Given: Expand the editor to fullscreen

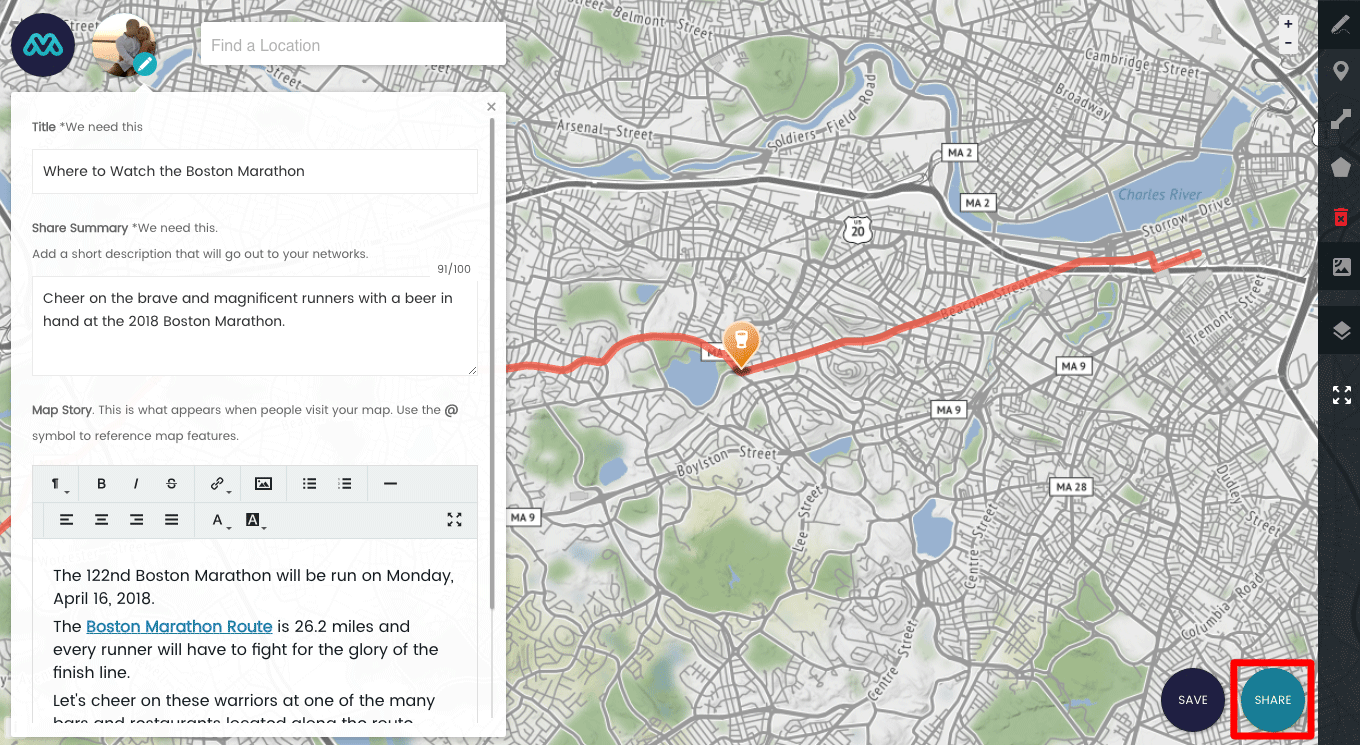Looking at the screenshot, I should (454, 520).
